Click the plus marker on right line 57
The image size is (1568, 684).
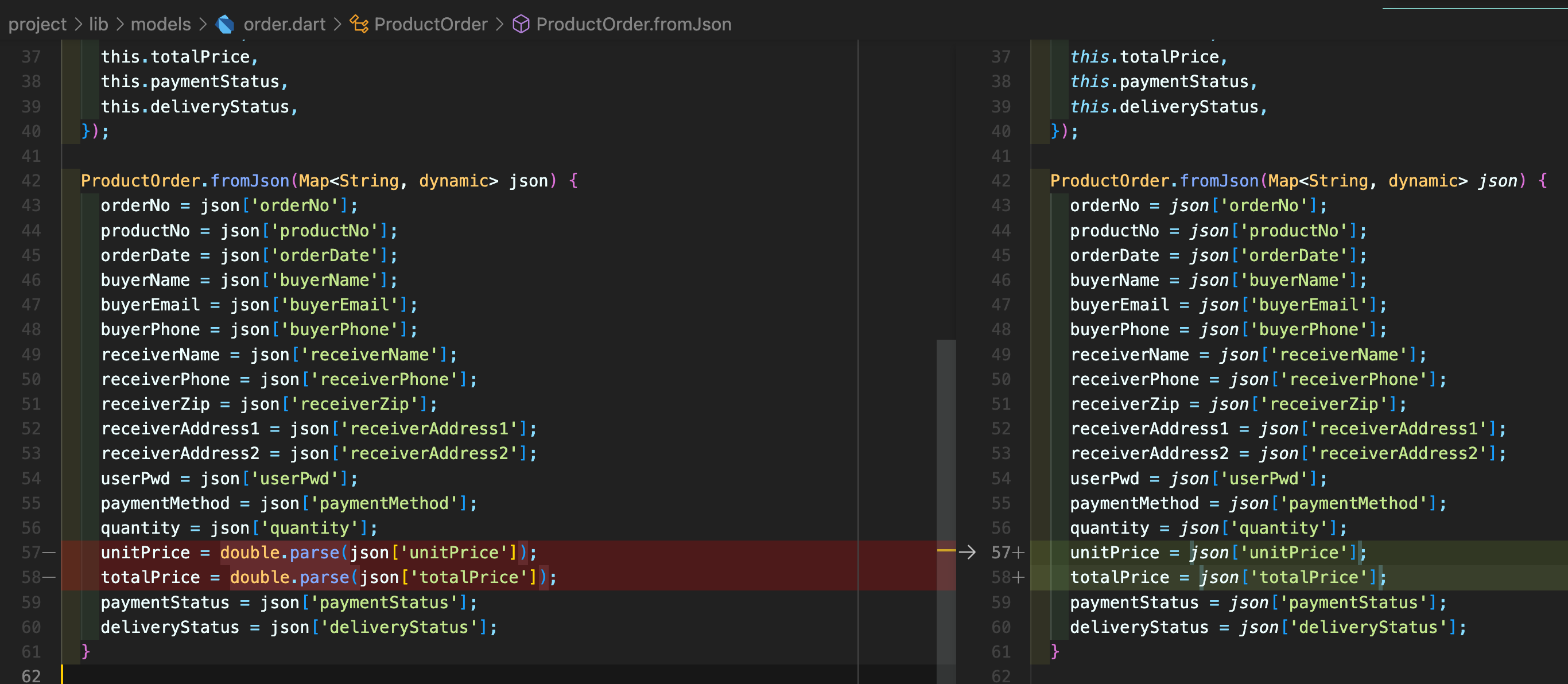pyautogui.click(x=1018, y=552)
